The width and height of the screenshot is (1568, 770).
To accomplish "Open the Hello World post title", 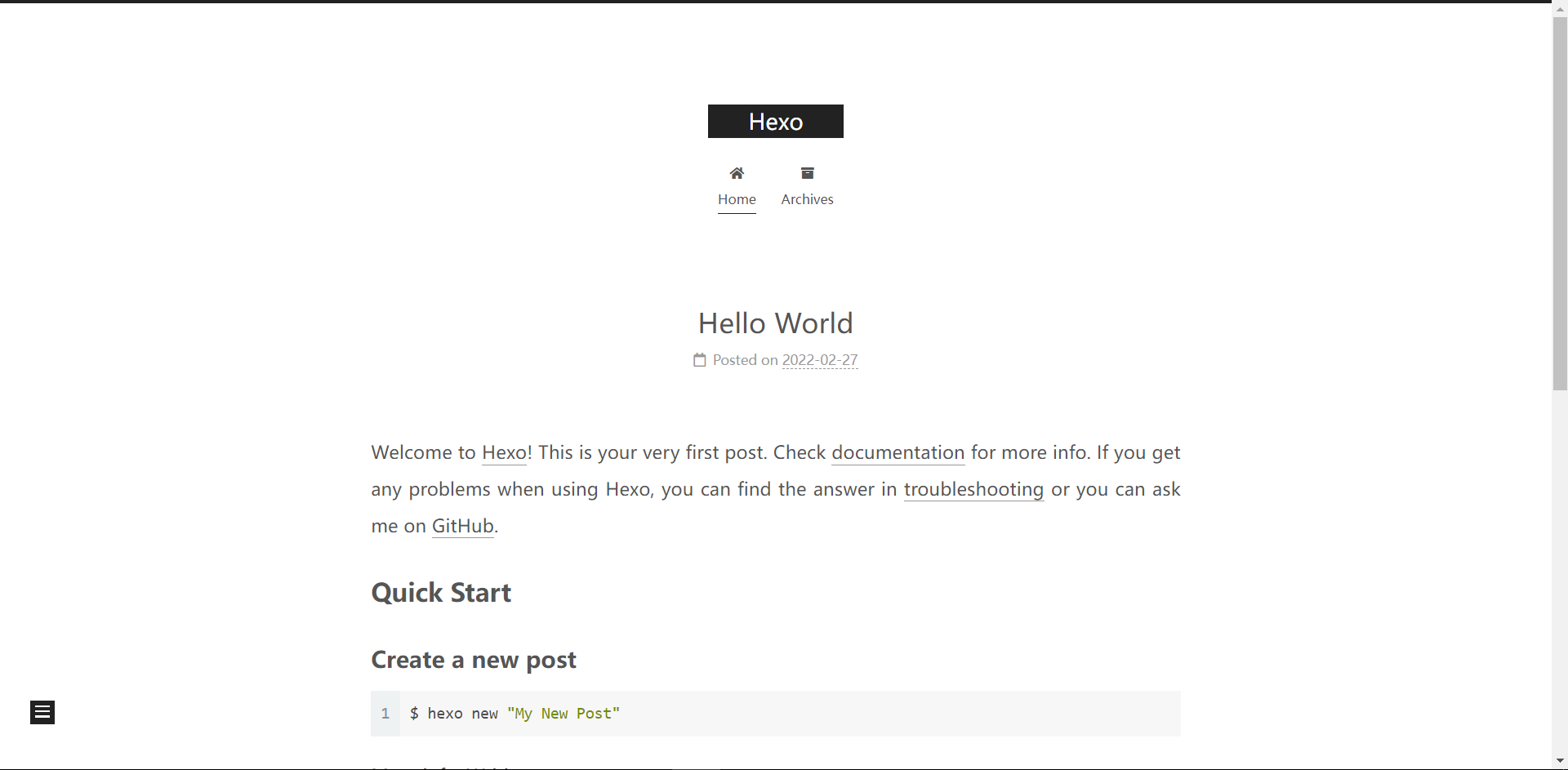I will [776, 323].
